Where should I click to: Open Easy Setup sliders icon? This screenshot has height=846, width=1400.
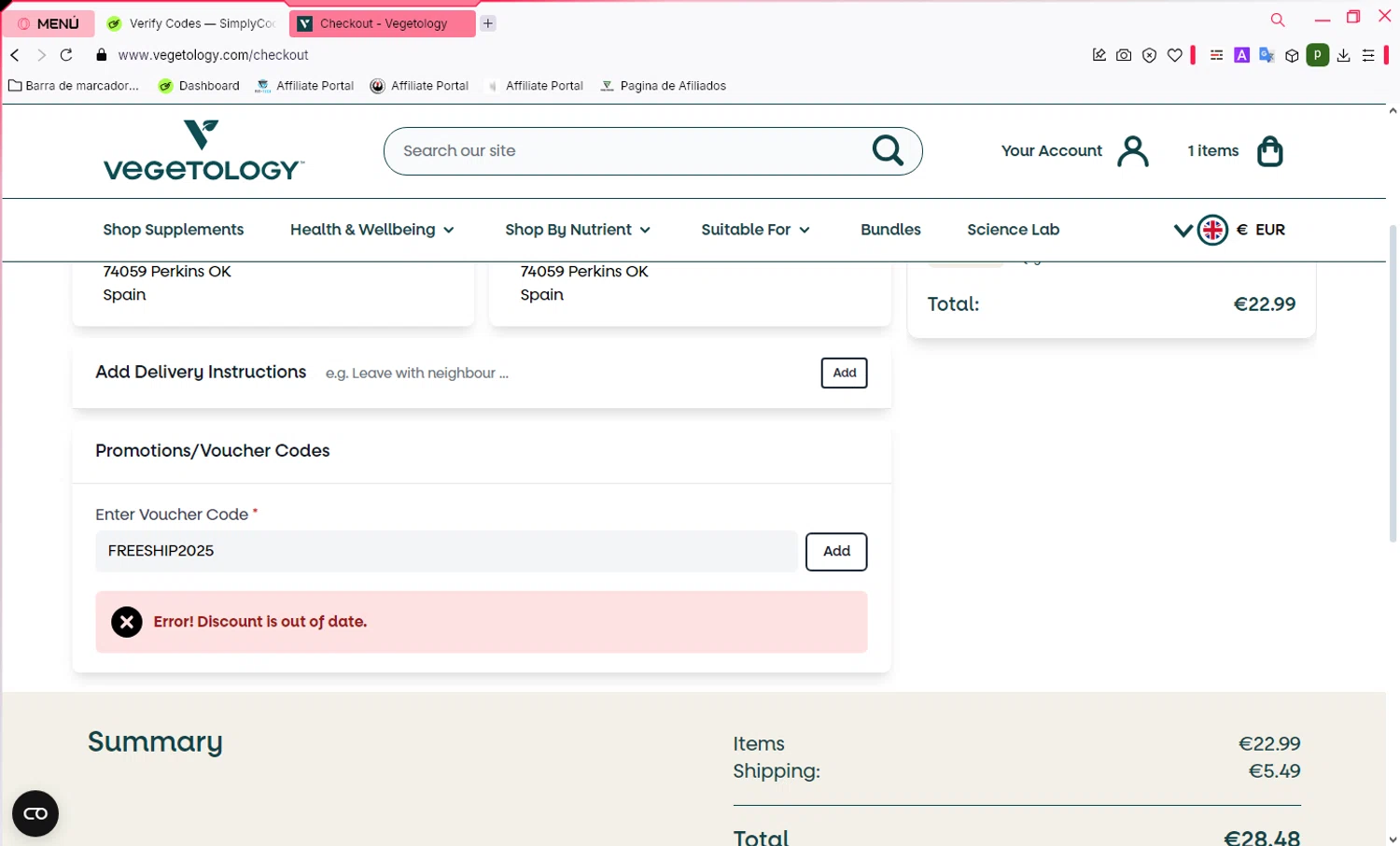tap(1368, 55)
